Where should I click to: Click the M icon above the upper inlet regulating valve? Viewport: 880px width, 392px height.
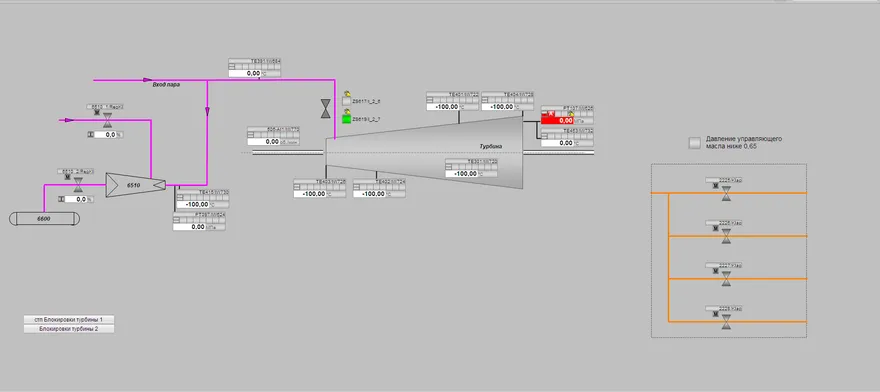coord(98,112)
